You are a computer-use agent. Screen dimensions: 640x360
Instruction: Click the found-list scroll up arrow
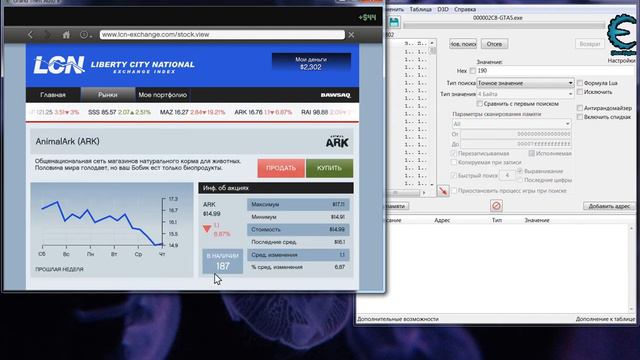click(x=432, y=43)
